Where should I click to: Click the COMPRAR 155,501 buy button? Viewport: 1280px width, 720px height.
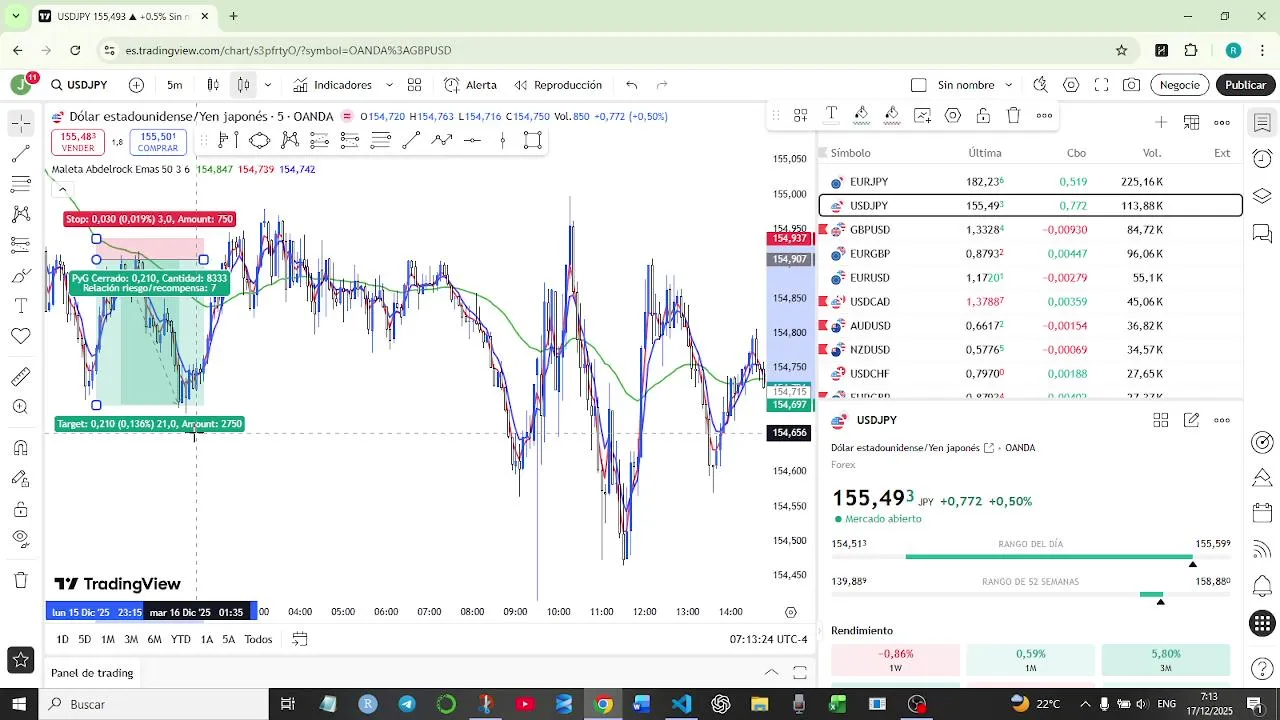pos(158,142)
